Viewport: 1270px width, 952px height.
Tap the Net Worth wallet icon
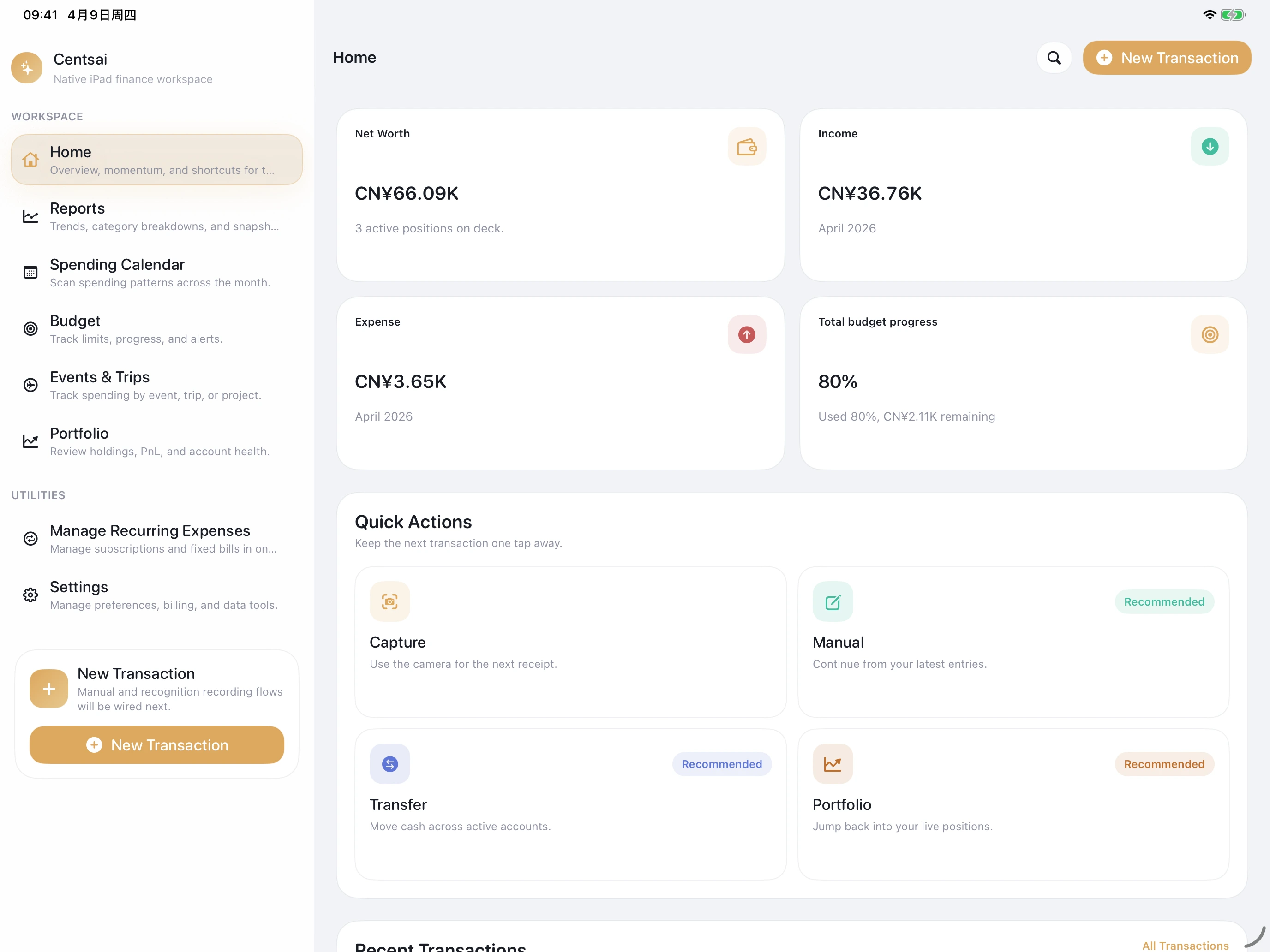click(746, 147)
